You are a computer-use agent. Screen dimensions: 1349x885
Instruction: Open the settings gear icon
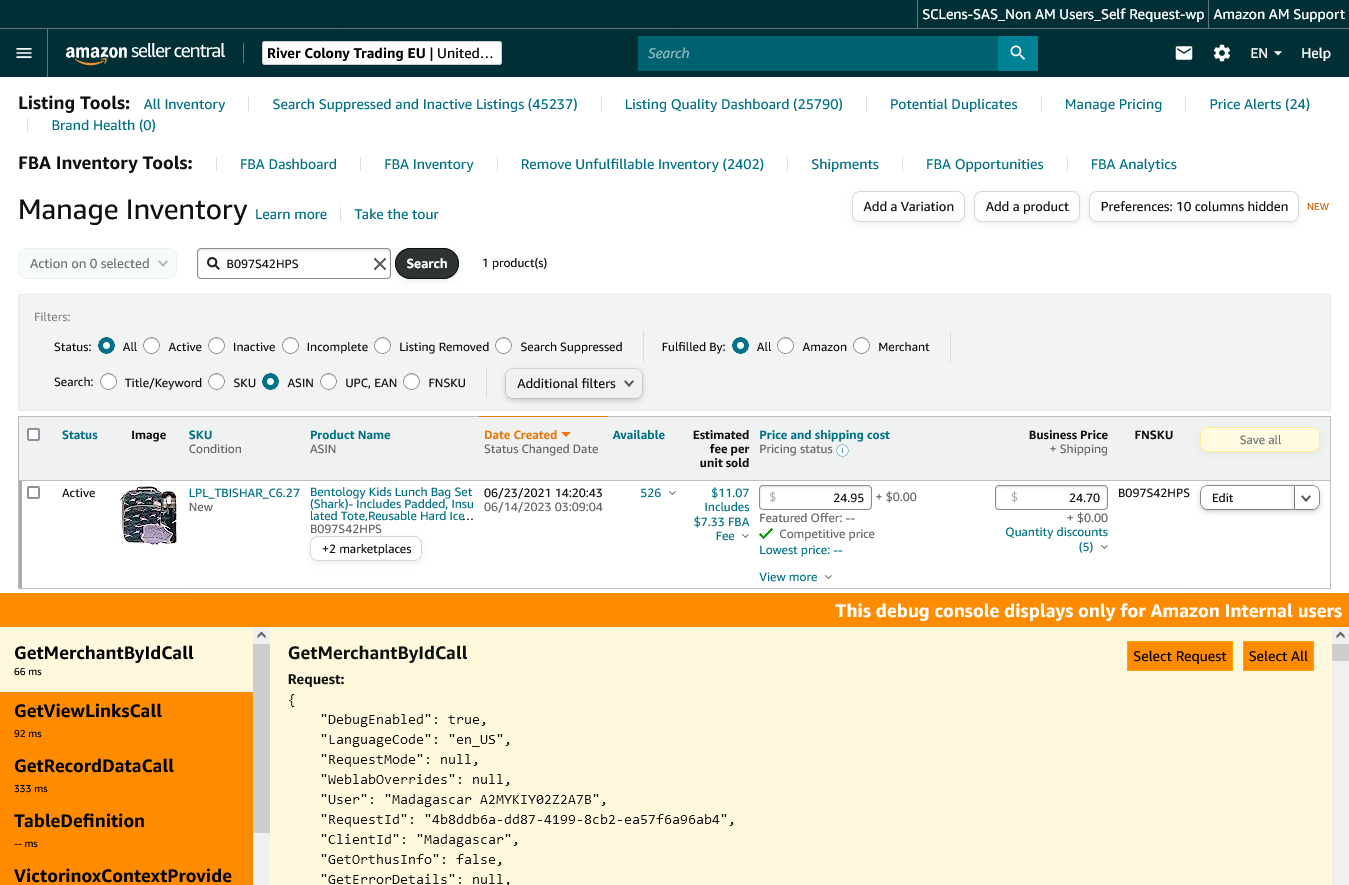coord(1222,53)
